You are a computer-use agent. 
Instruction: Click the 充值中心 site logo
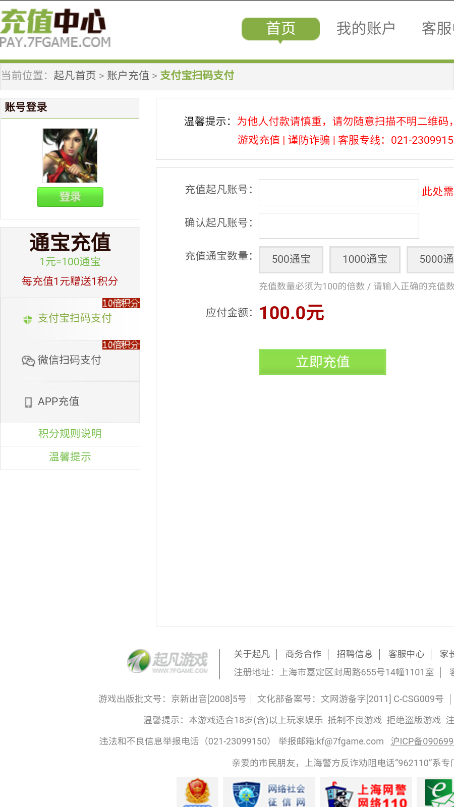(x=55, y=29)
